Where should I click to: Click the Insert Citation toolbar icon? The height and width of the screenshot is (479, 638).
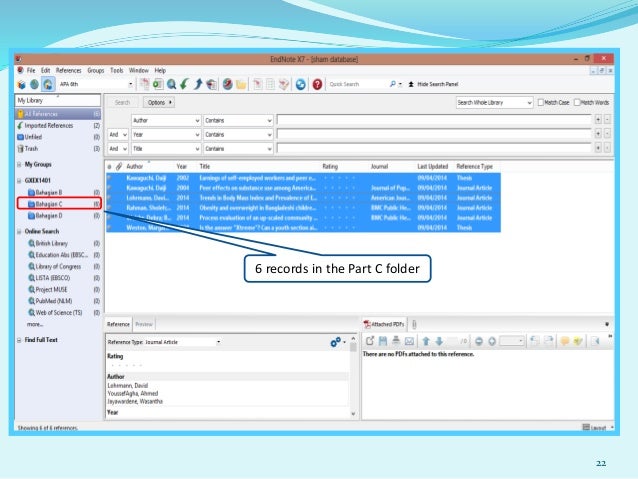257,84
